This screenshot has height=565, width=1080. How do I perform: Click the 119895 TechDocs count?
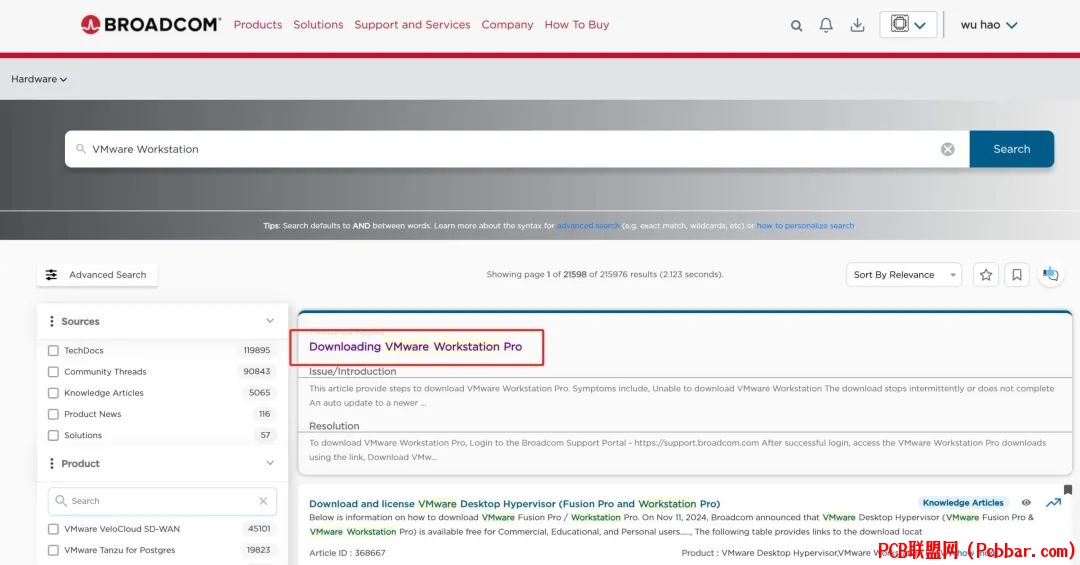(257, 351)
